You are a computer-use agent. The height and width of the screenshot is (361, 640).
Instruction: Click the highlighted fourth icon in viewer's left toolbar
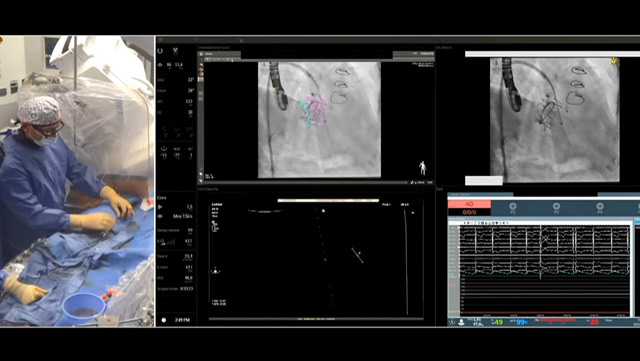(201, 79)
